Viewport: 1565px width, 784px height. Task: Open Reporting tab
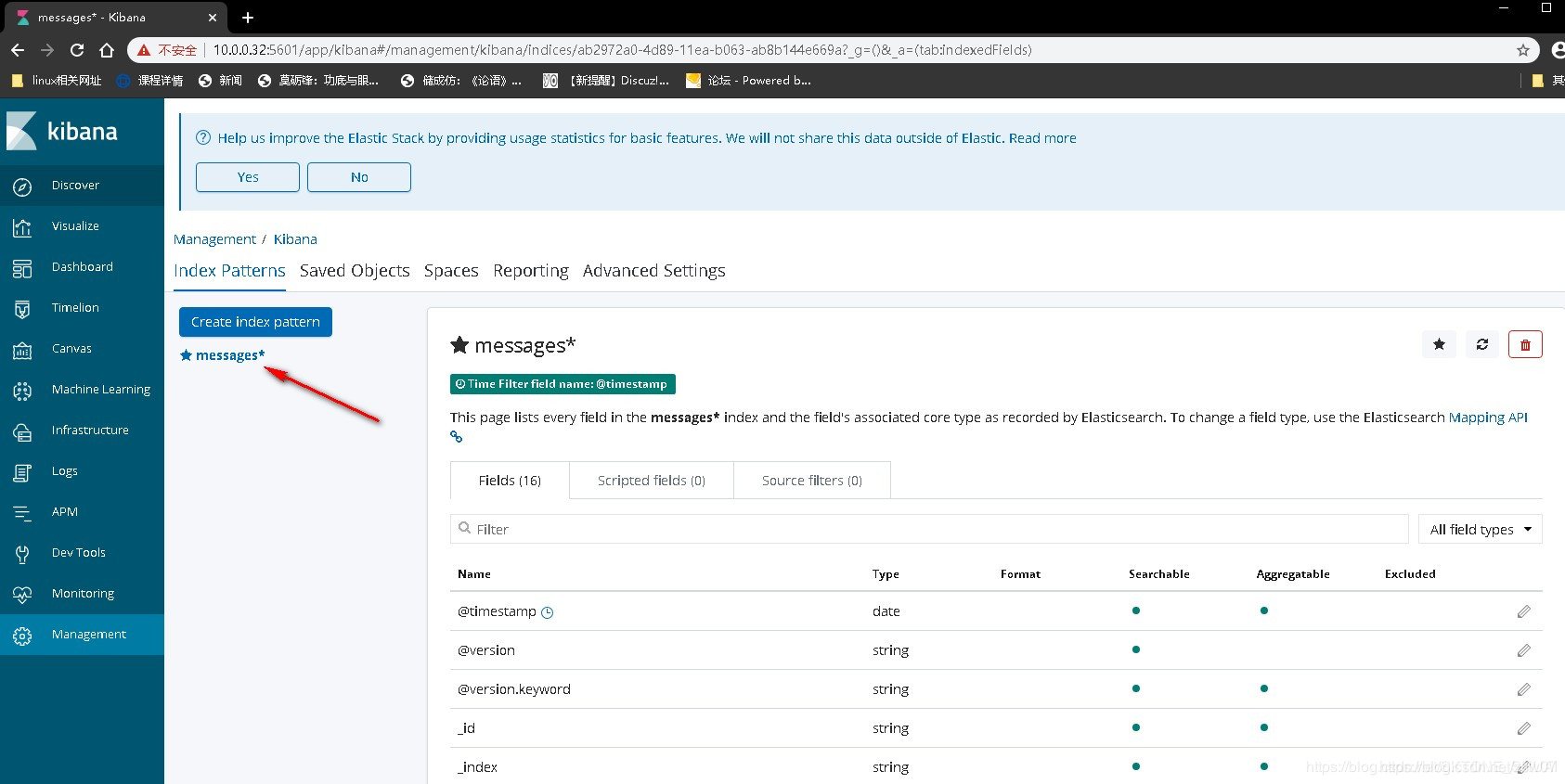pos(531,271)
